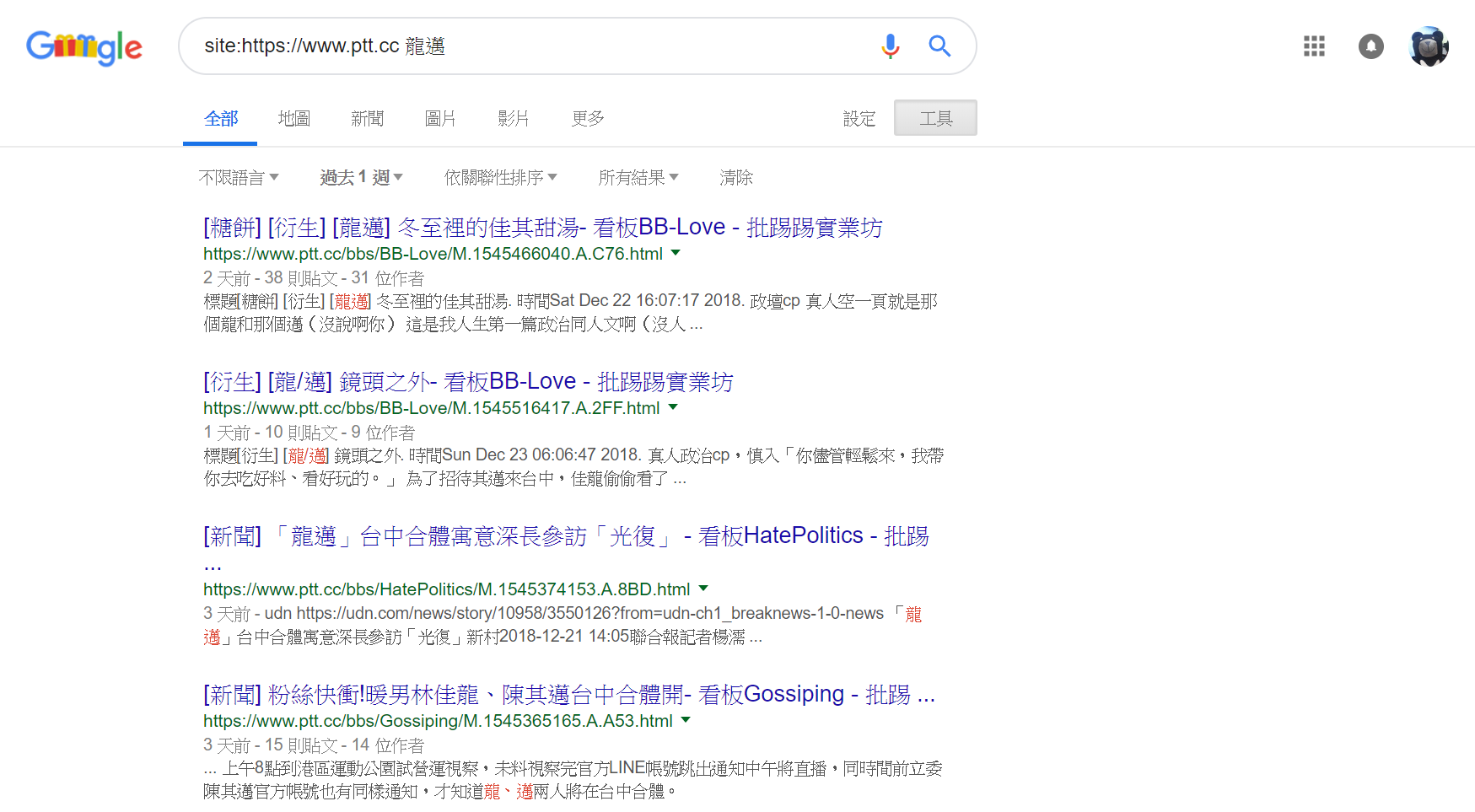The width and height of the screenshot is (1475, 812).
Task: Click the URL text ending in M.1545516417.A.2FF.html
Action: pyautogui.click(x=432, y=408)
